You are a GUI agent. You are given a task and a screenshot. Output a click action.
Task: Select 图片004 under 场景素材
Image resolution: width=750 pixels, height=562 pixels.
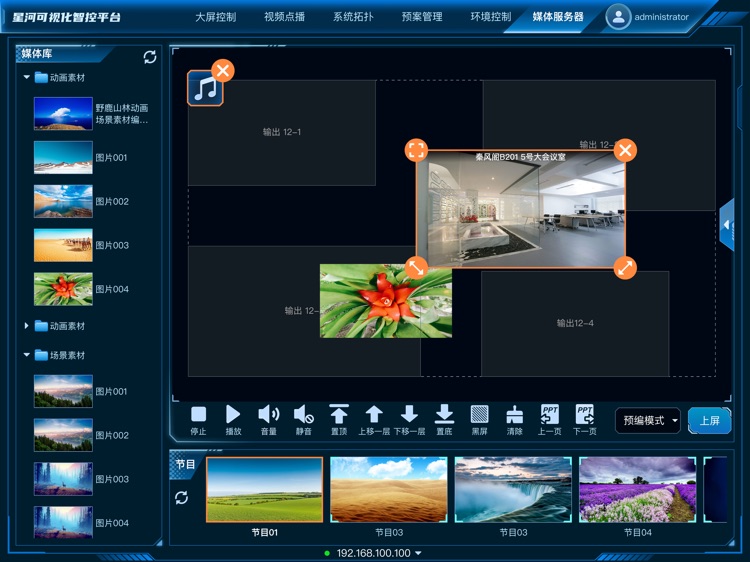[63, 523]
